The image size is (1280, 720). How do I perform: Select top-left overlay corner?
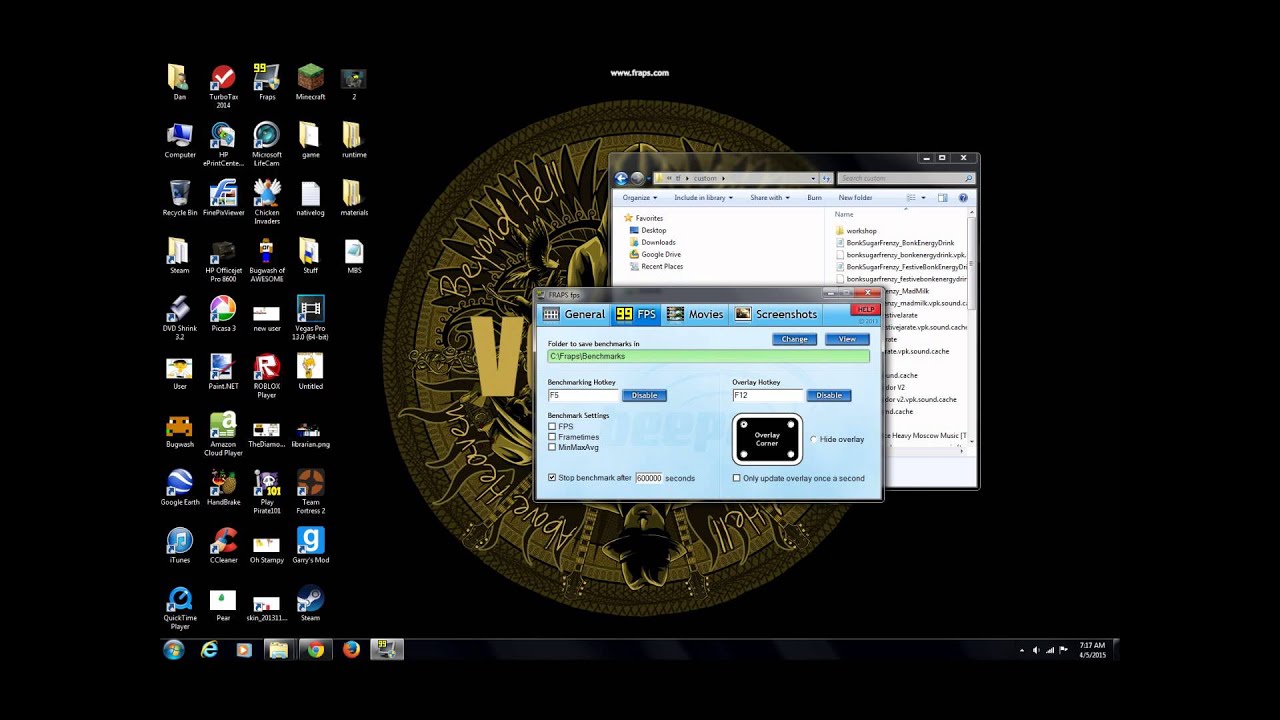point(744,425)
